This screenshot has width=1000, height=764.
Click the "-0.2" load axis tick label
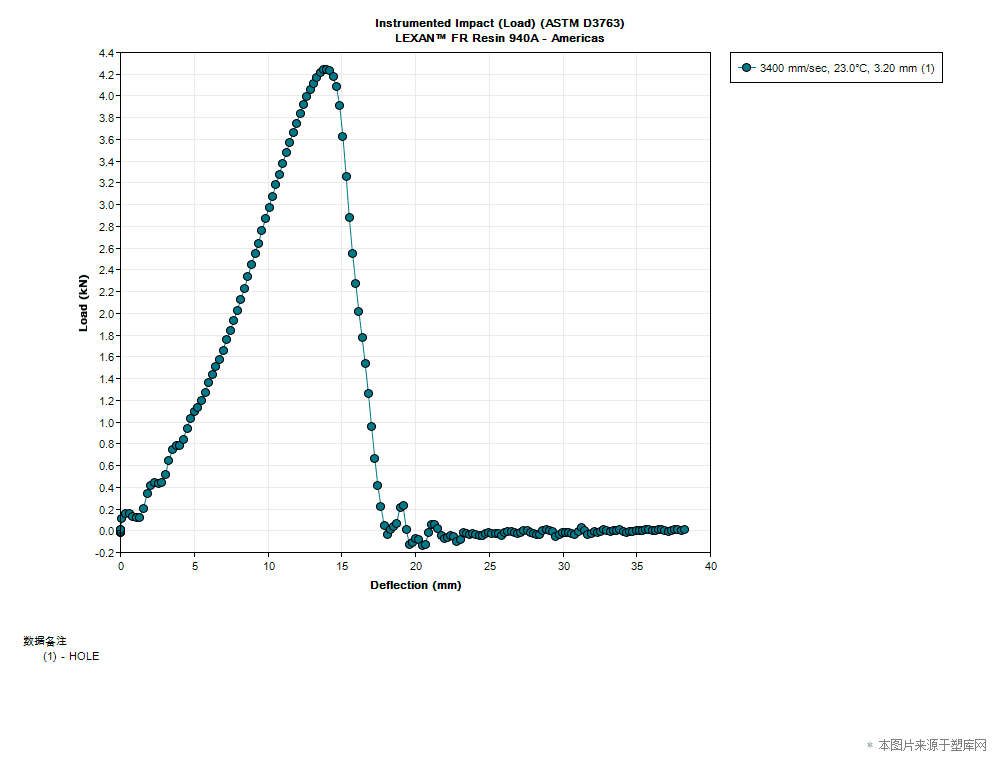coord(105,553)
